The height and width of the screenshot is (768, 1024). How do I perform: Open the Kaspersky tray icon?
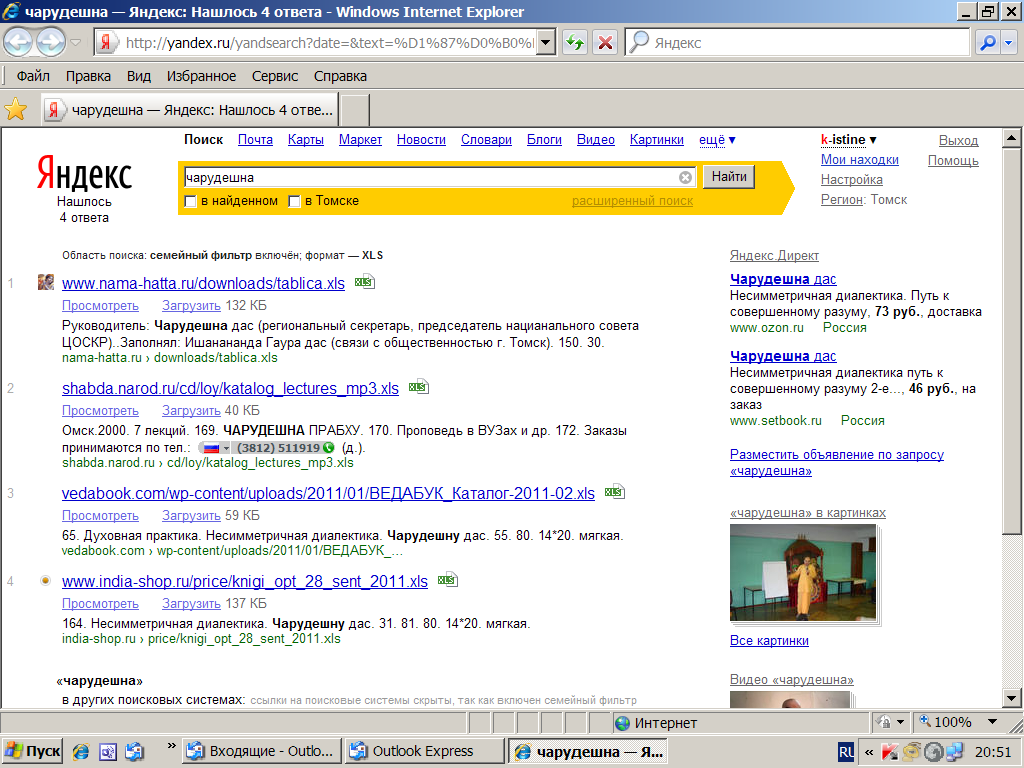889,752
